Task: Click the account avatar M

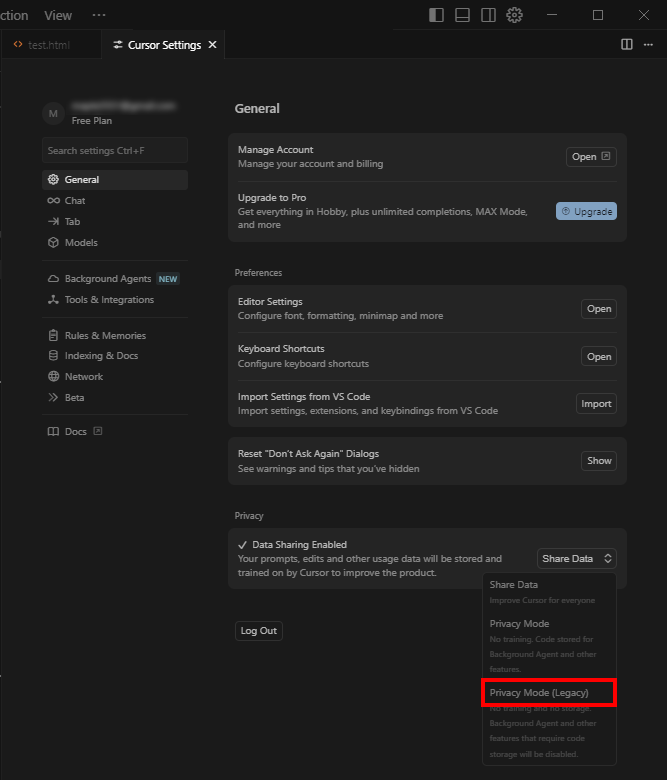Action: pos(53,113)
